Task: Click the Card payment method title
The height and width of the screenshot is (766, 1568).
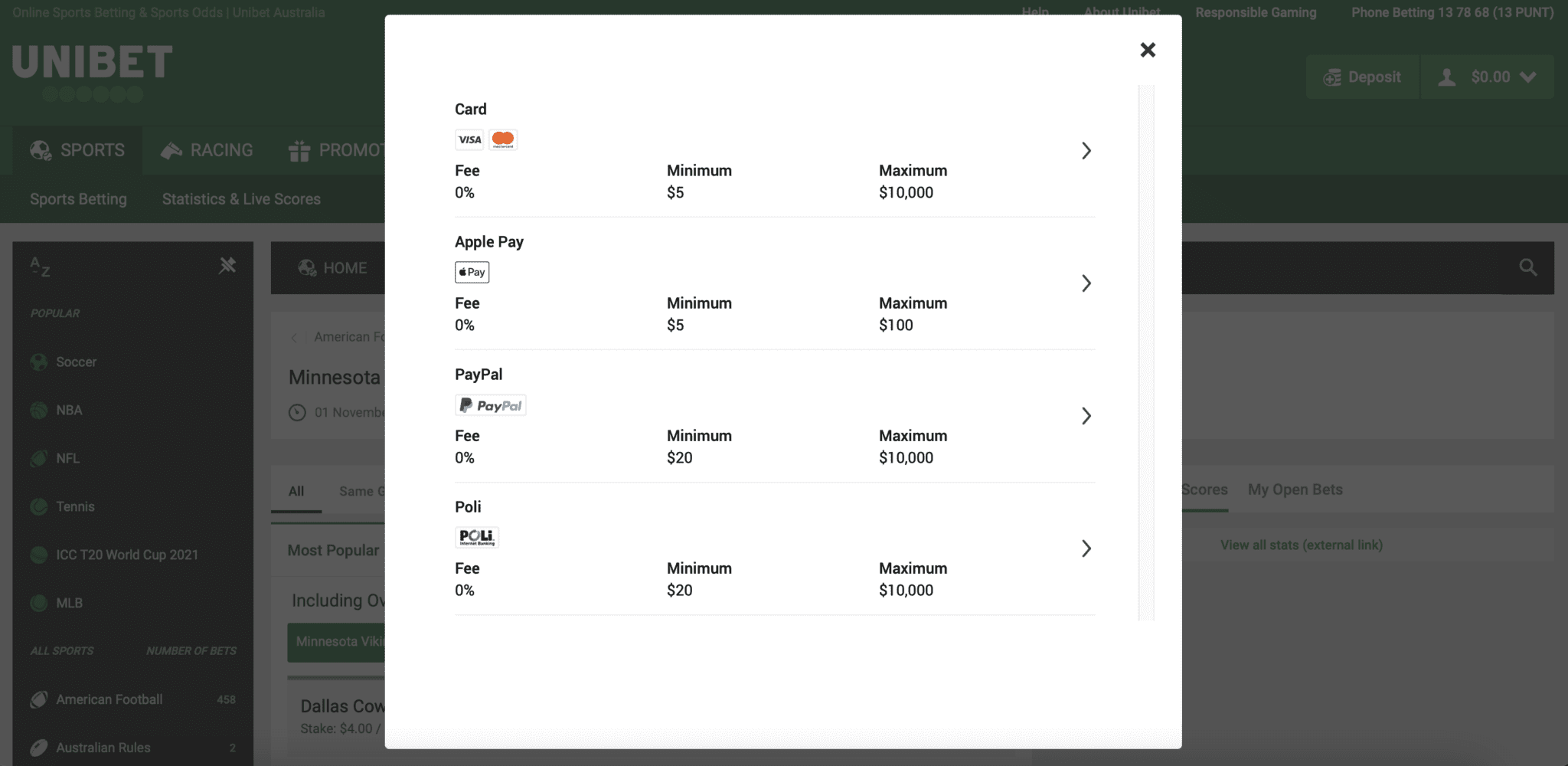Action: click(x=470, y=110)
